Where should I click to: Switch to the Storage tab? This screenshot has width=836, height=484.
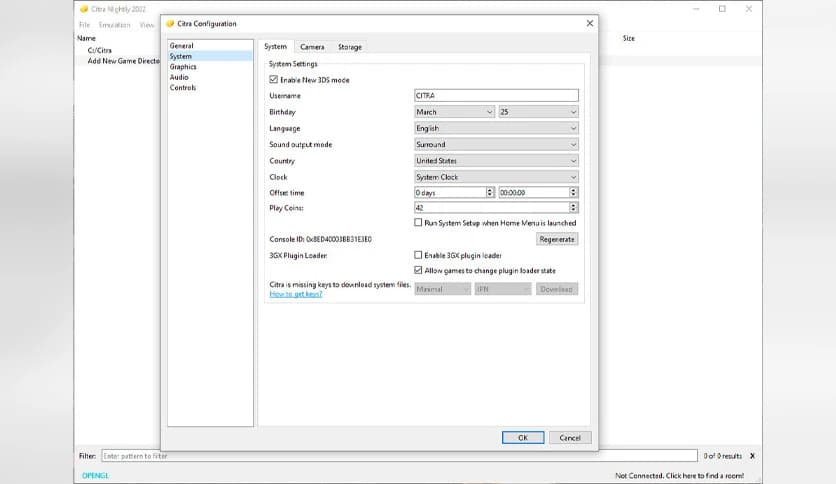coord(350,47)
